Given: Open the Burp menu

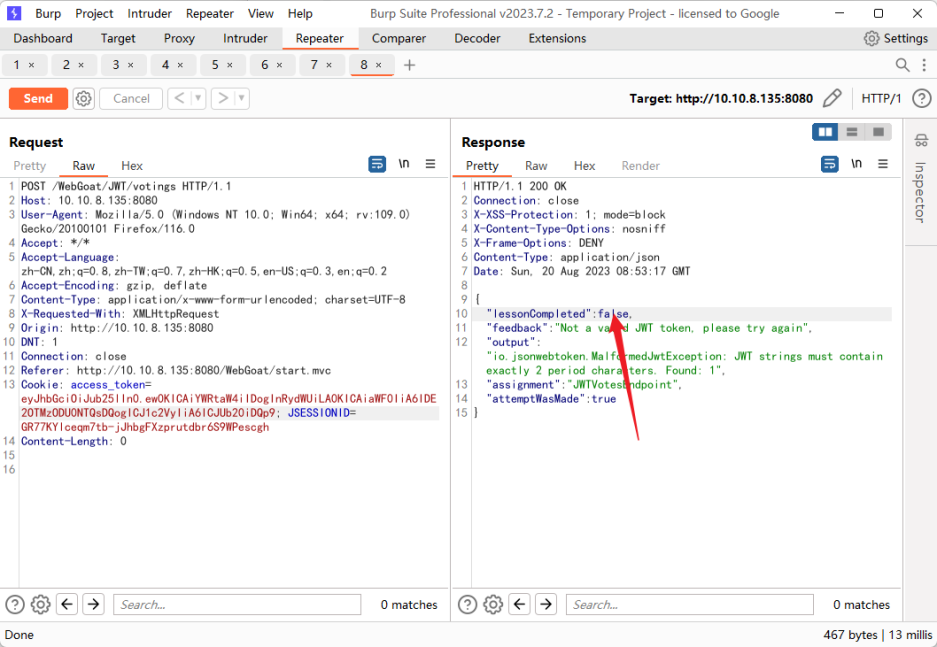Looking at the screenshot, I should 48,13.
